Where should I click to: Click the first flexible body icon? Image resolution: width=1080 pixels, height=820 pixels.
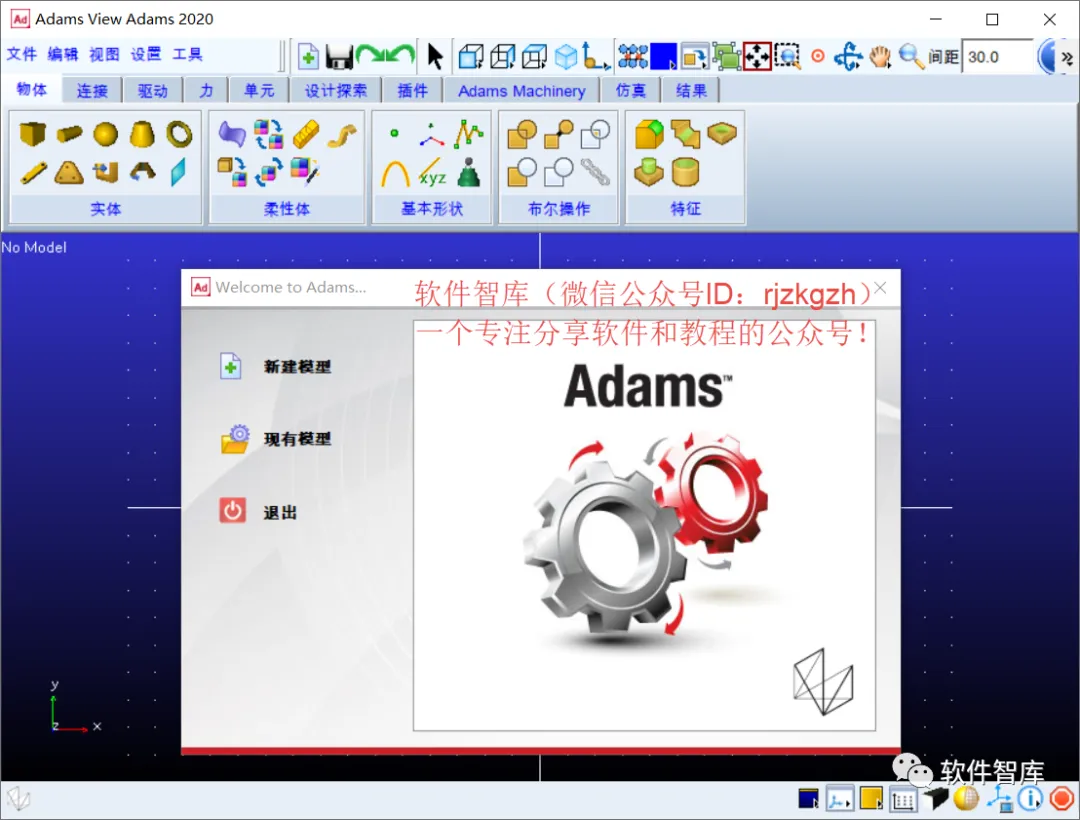(x=232, y=134)
